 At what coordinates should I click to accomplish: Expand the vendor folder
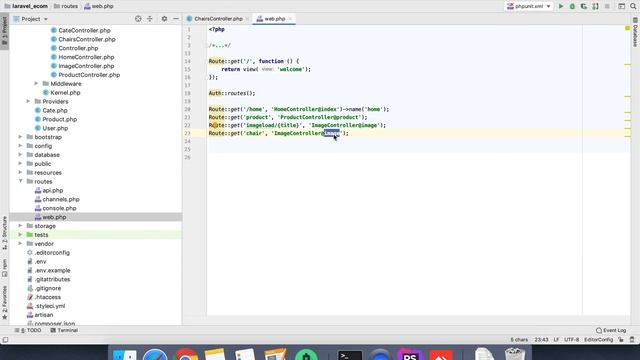pos(20,244)
